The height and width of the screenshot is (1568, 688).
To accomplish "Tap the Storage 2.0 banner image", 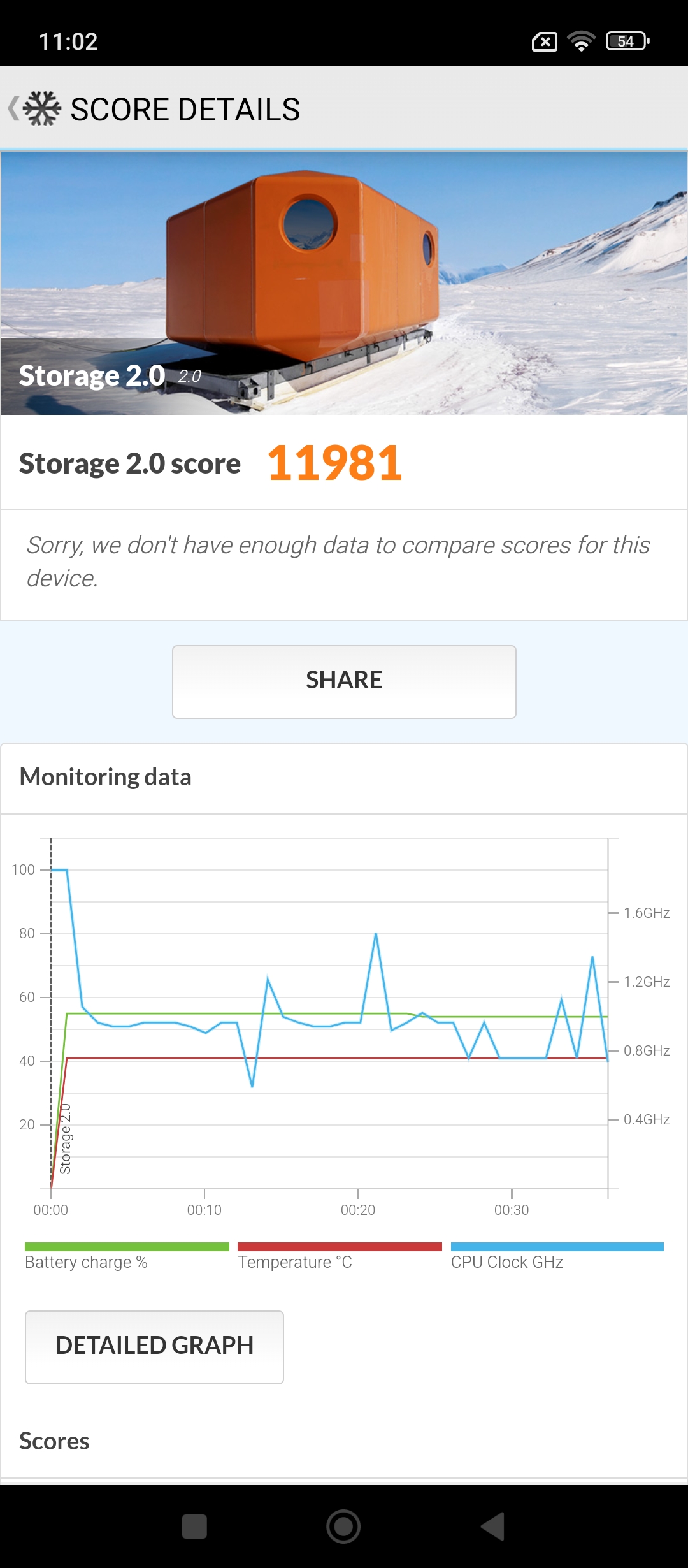I will click(x=344, y=283).
